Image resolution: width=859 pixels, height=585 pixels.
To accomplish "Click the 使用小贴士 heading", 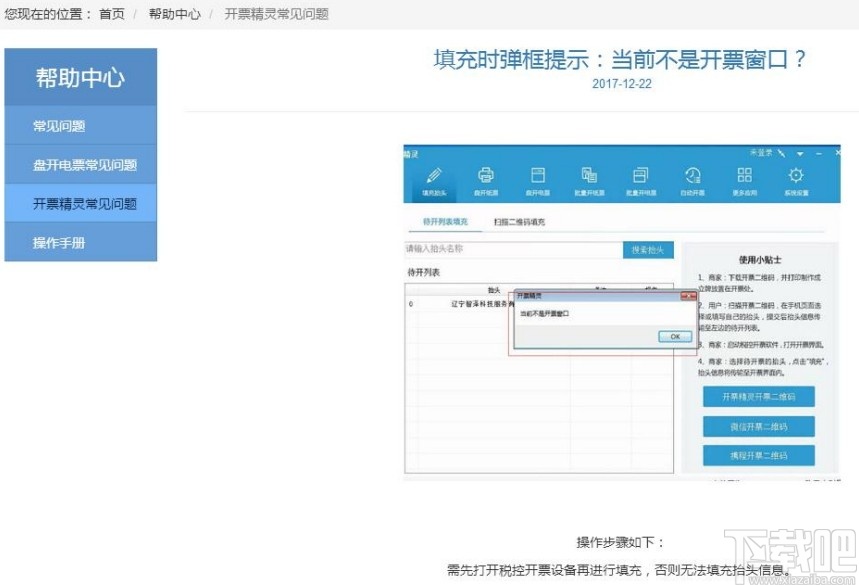I will click(760, 260).
